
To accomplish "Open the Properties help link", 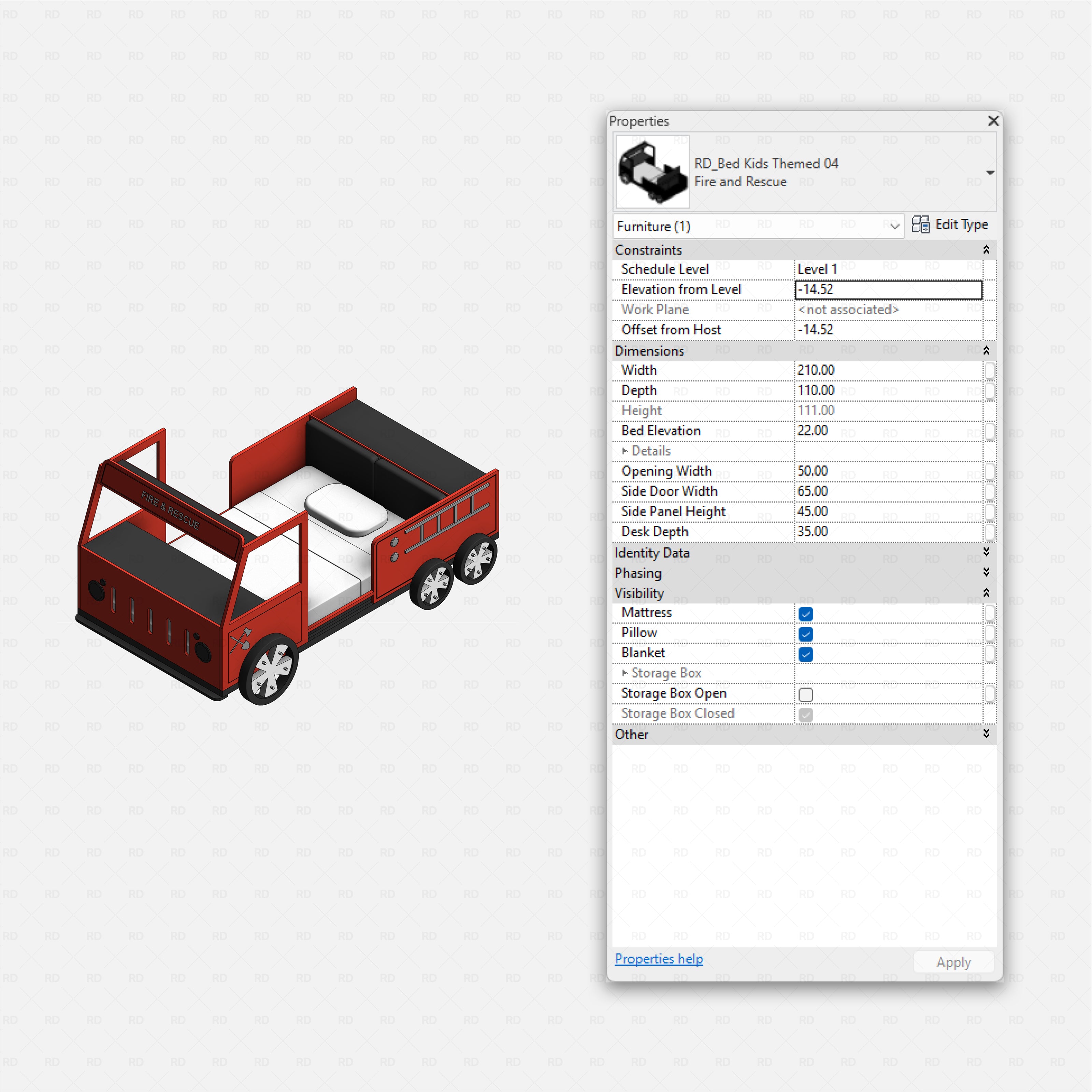I will pyautogui.click(x=659, y=959).
